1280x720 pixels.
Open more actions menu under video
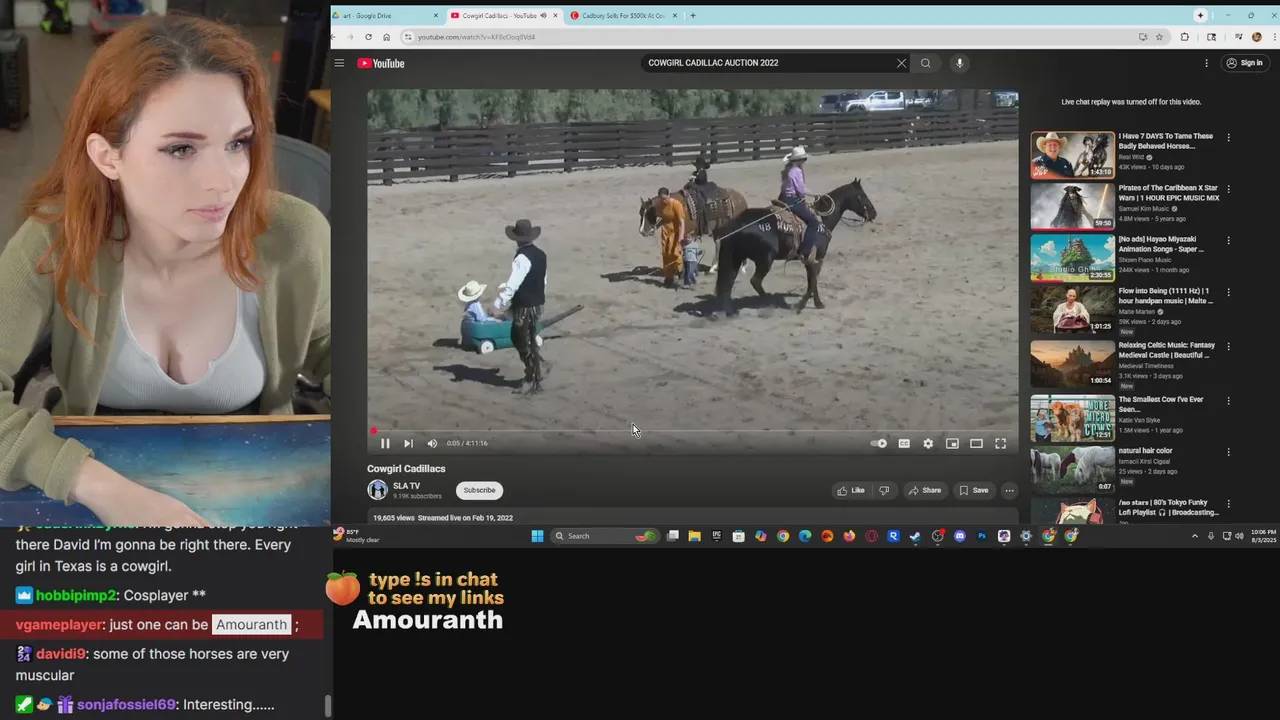tap(1009, 490)
